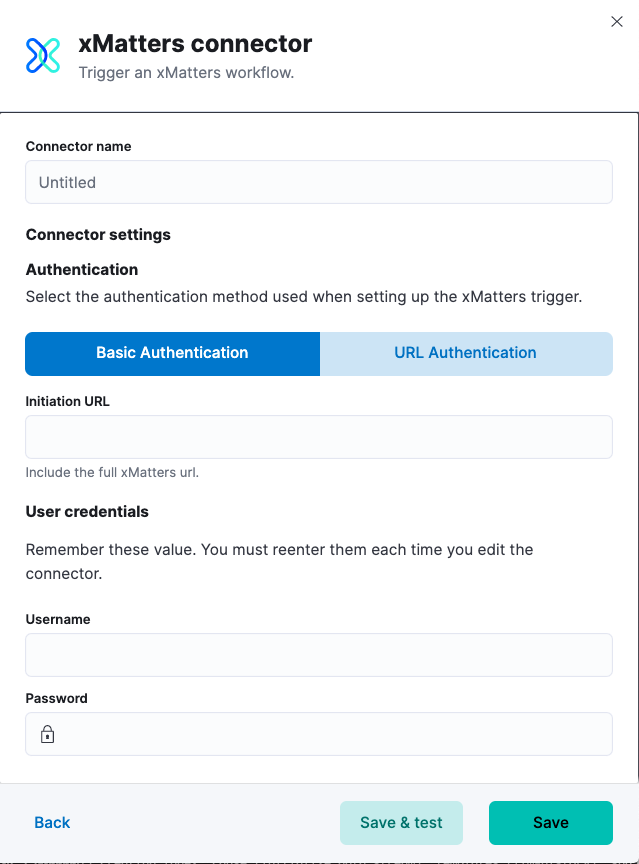Screen dimensions: 639x864
Task: Click the Initiation URL input field
Action: click(318, 436)
